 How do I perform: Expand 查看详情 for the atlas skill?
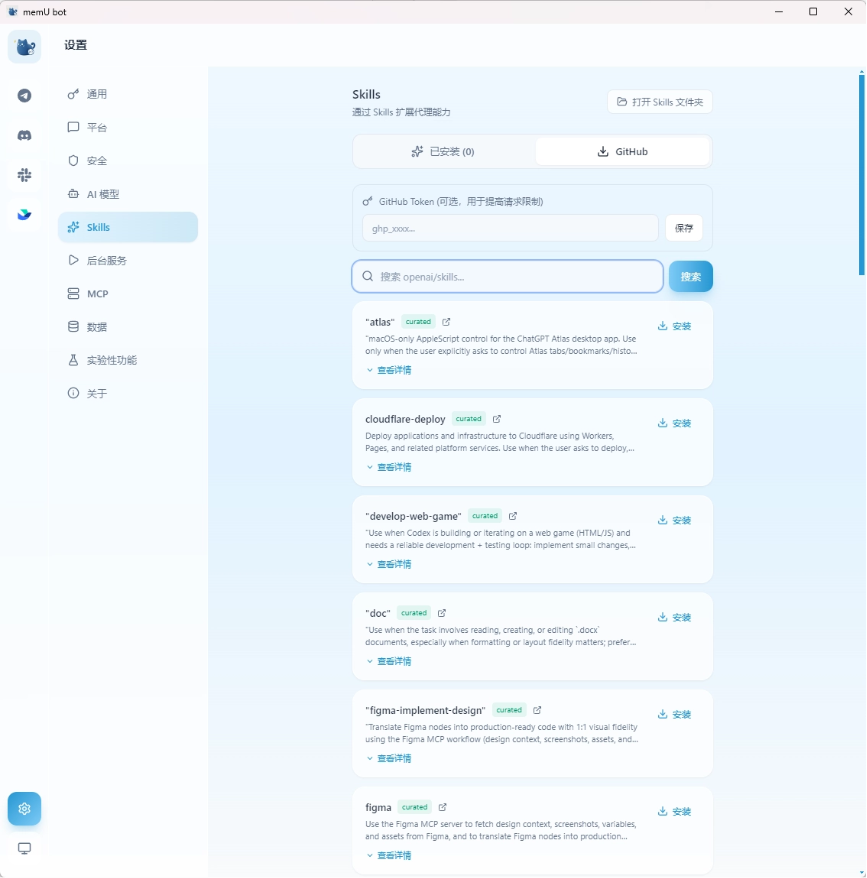point(389,370)
